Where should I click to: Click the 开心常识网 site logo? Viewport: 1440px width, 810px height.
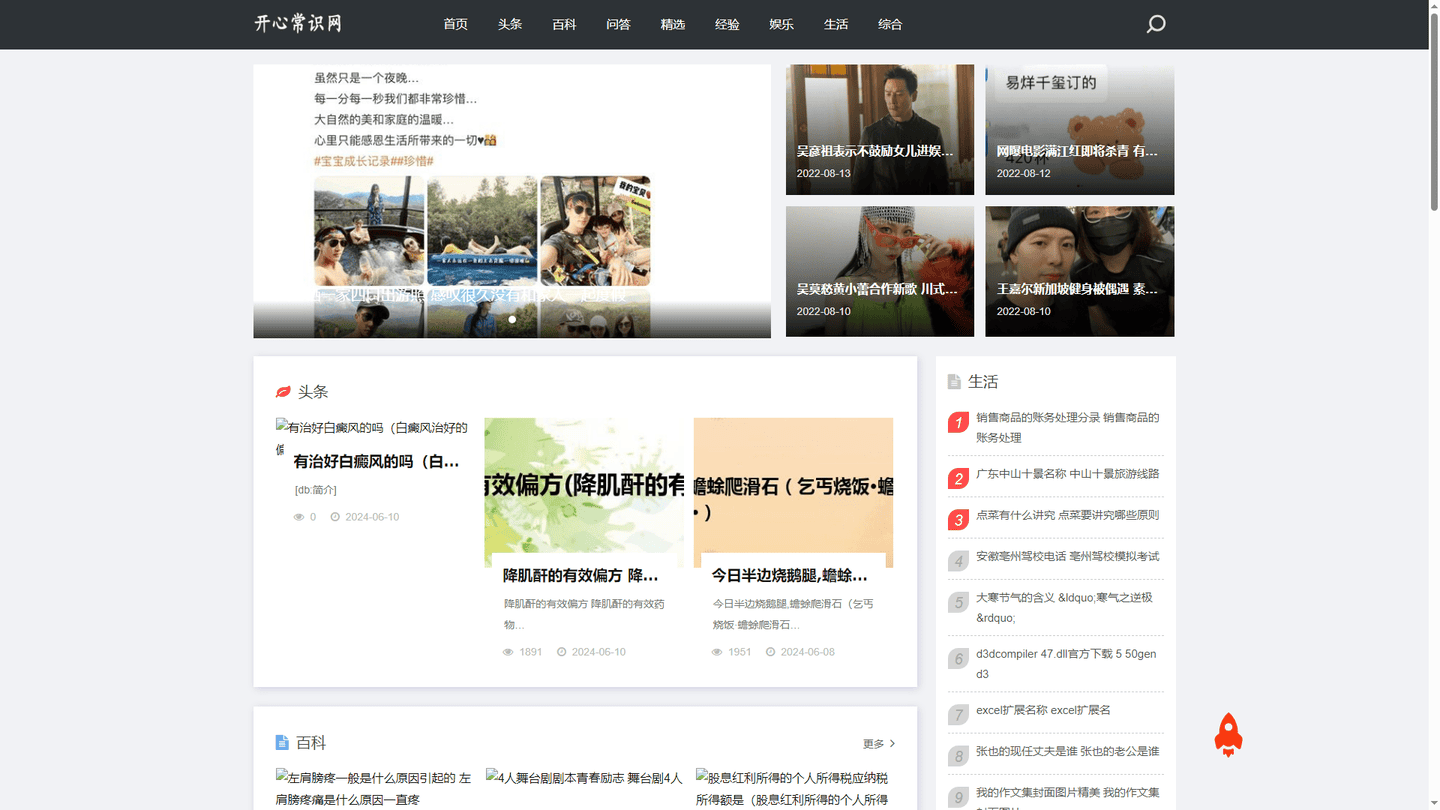tap(298, 23)
